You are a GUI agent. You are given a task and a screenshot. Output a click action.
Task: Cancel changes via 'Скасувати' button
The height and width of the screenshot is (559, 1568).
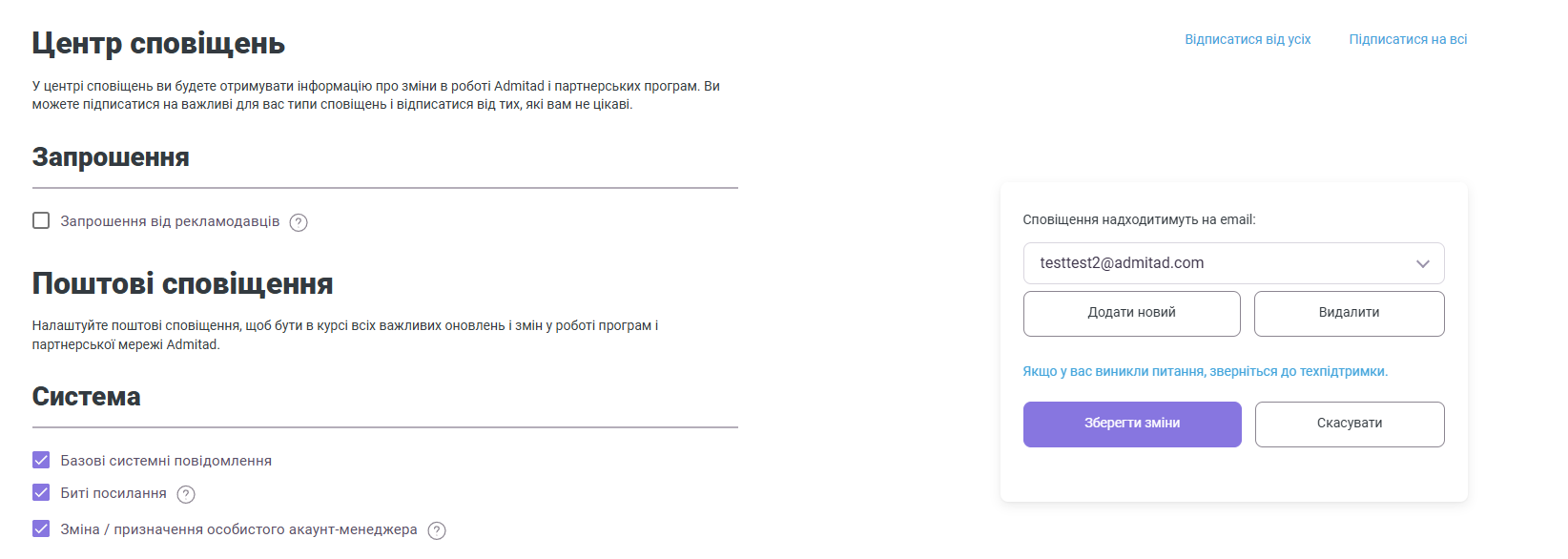(x=1349, y=424)
